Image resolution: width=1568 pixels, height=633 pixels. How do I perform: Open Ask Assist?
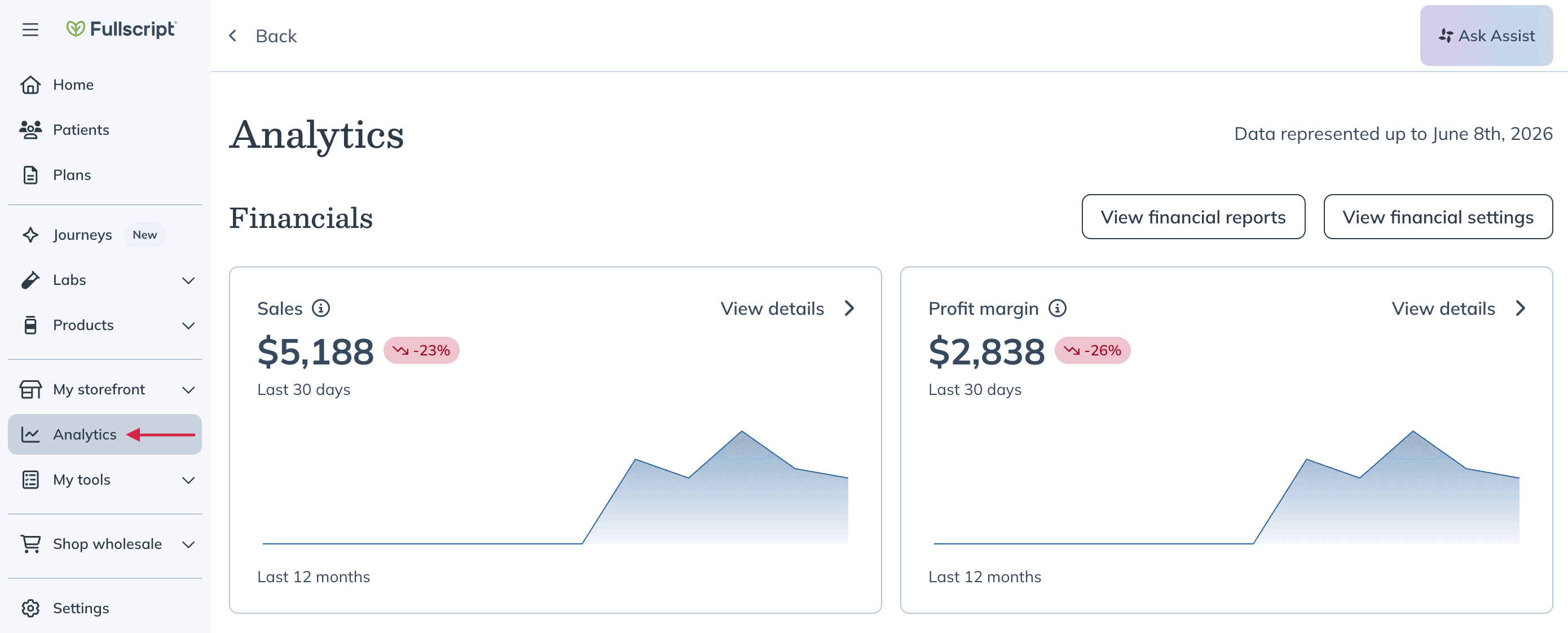[1486, 36]
